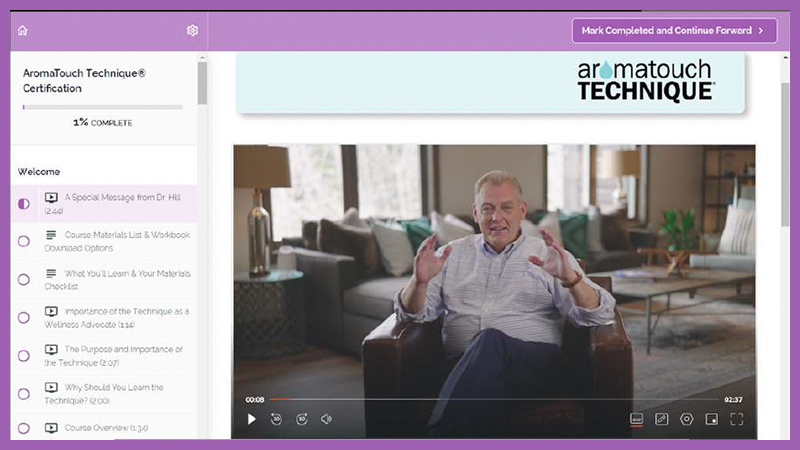Enable picture-in-picture mode

pos(712,419)
